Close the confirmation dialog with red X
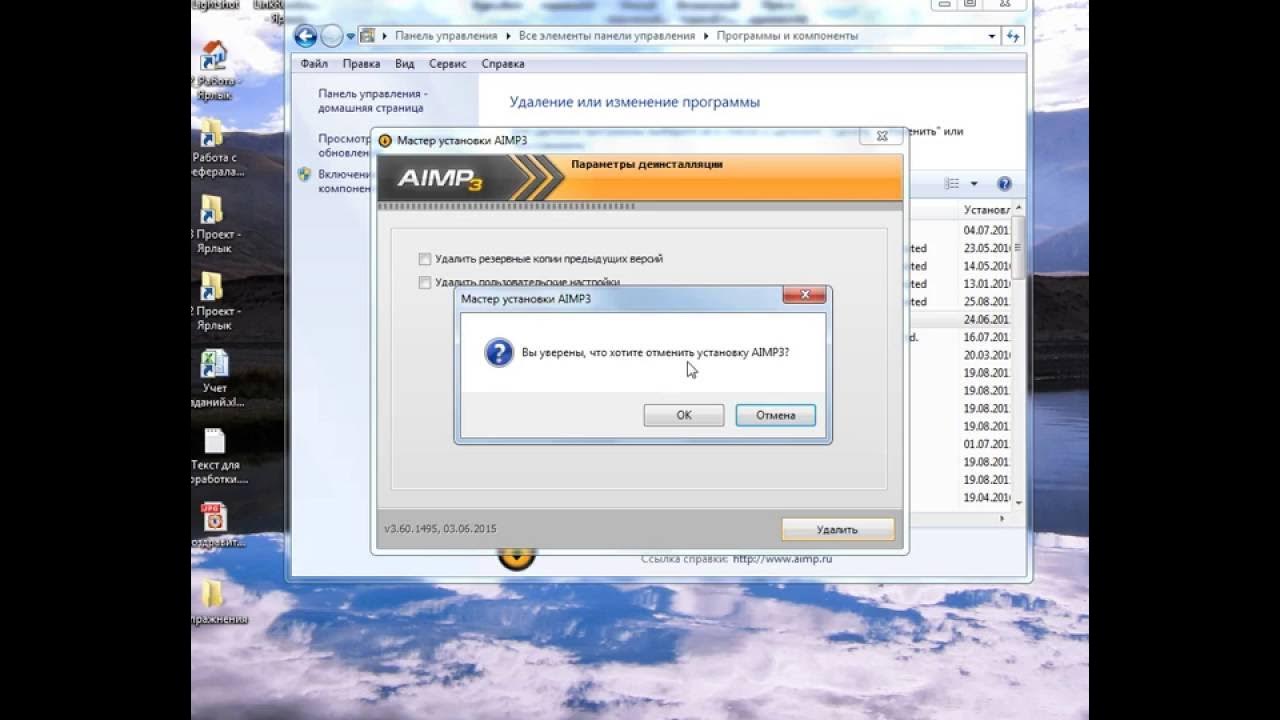 [804, 295]
